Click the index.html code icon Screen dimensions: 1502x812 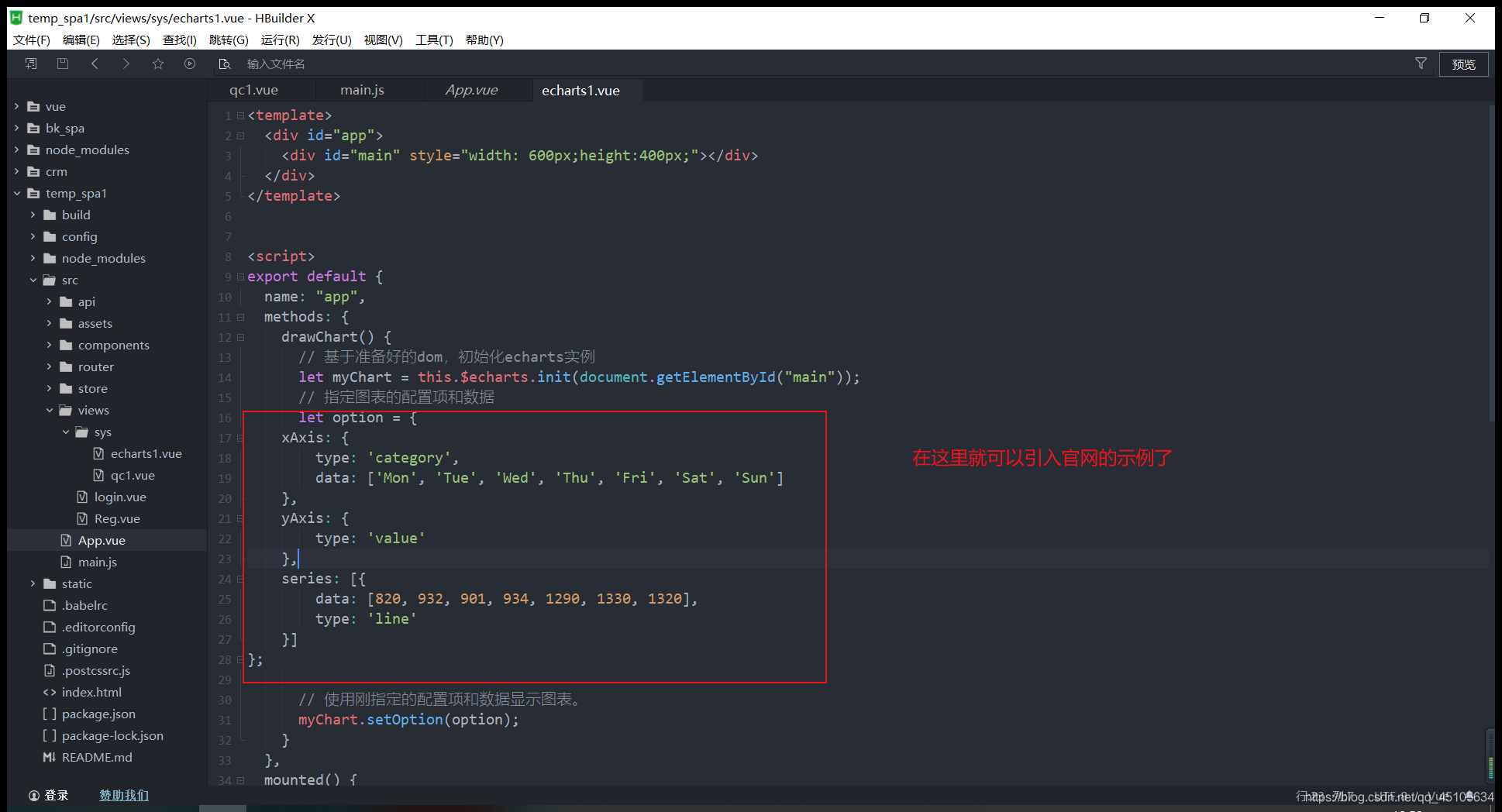[x=50, y=692]
